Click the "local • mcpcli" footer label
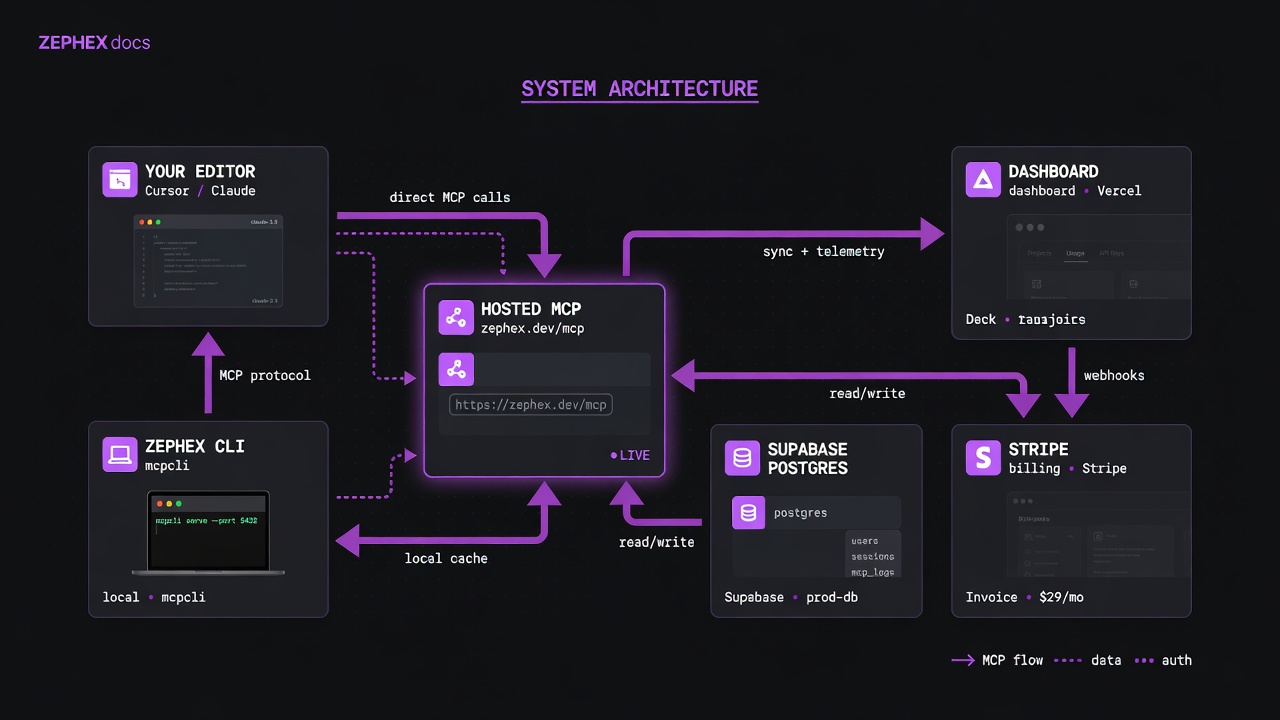 click(154, 597)
